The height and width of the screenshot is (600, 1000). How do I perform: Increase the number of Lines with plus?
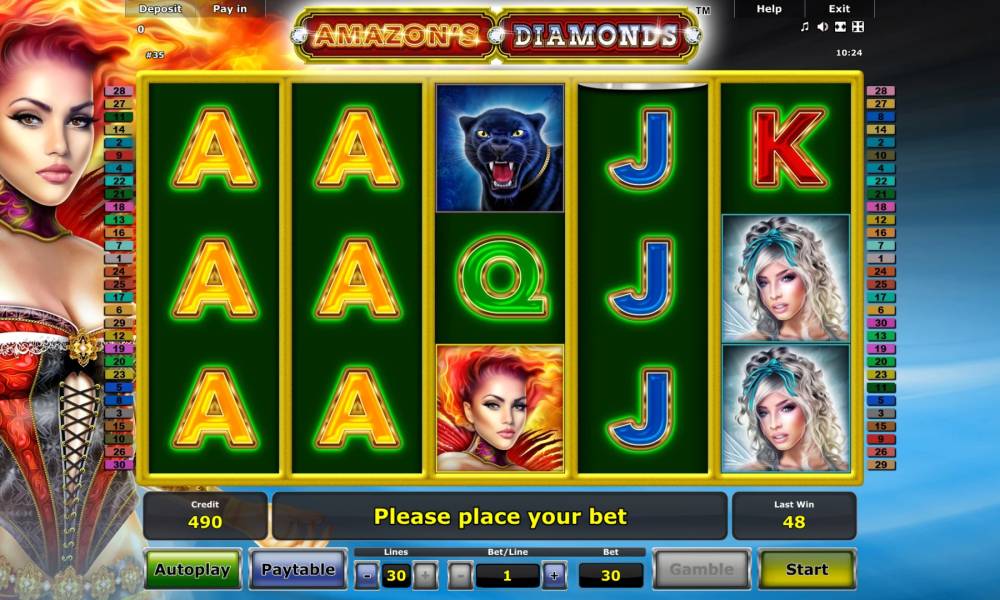coord(425,576)
